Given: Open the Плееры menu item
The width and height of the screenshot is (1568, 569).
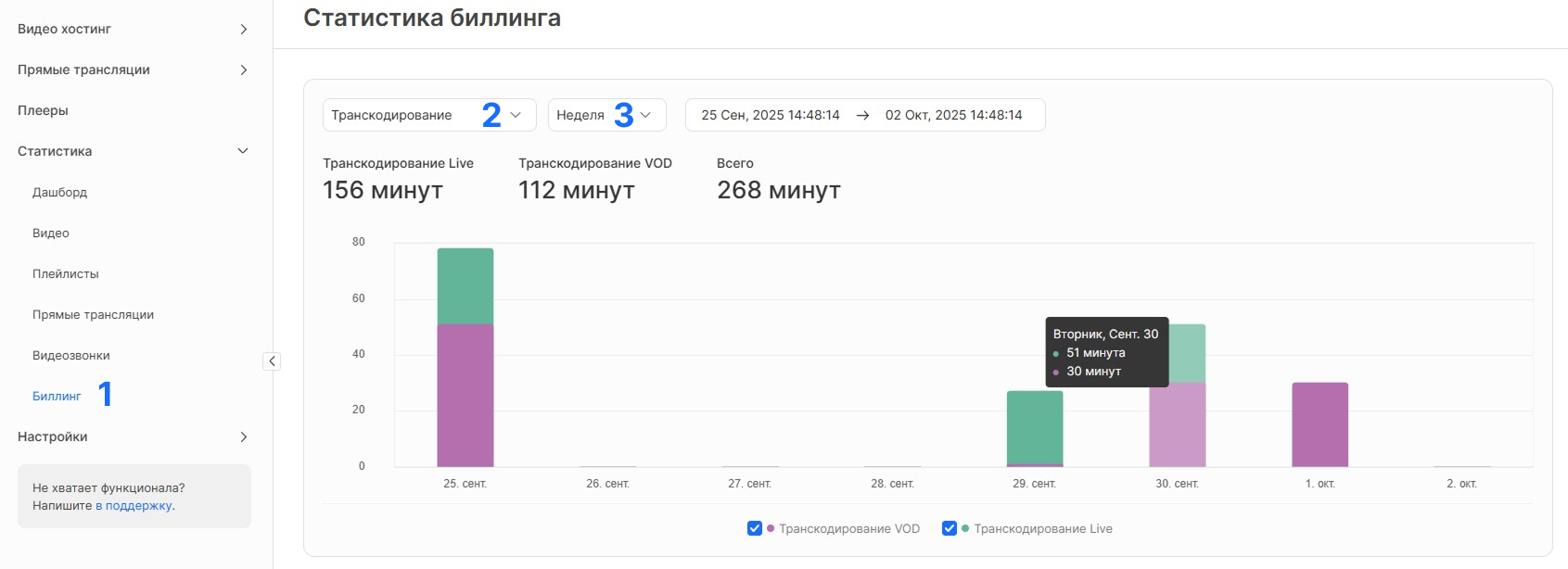Looking at the screenshot, I should tap(43, 110).
